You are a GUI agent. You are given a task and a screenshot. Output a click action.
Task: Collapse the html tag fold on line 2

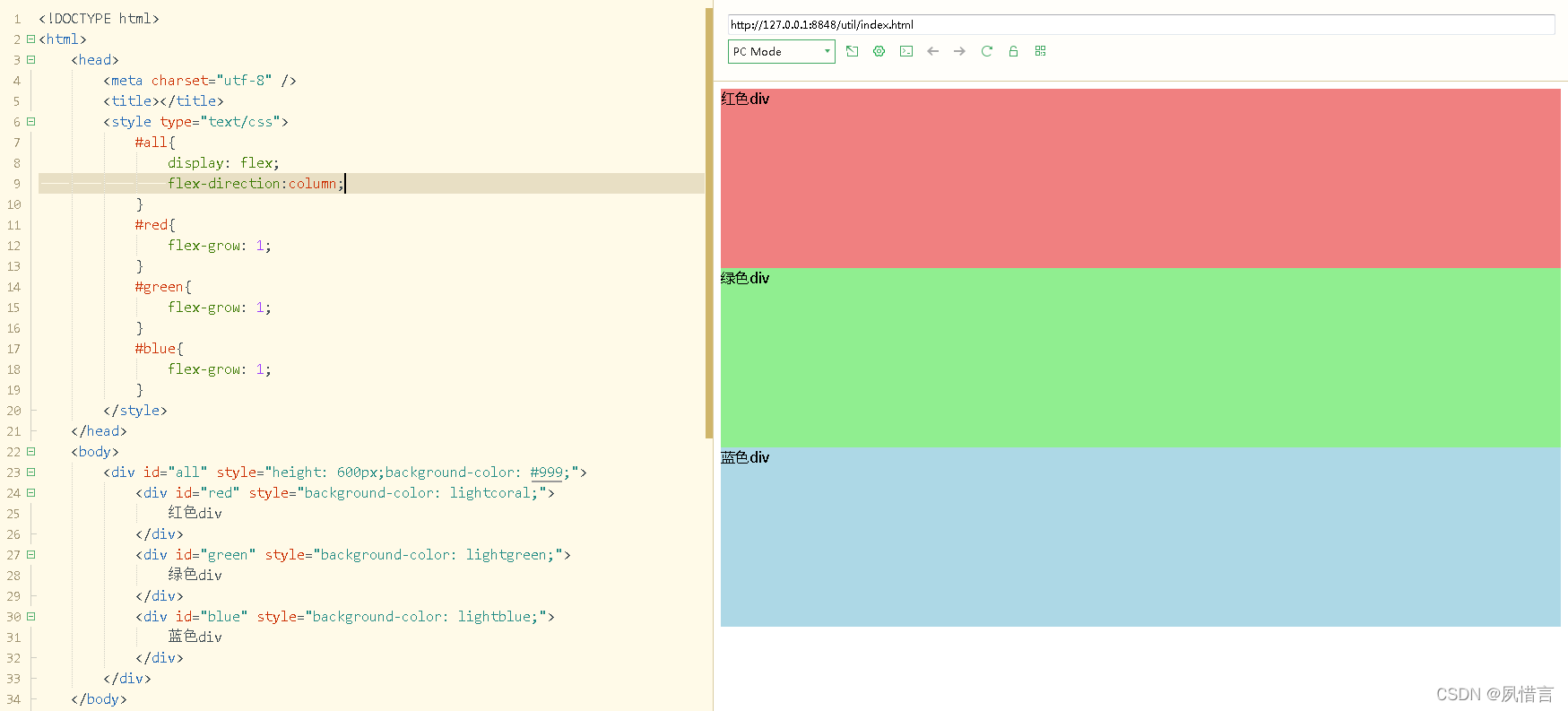[x=30, y=39]
